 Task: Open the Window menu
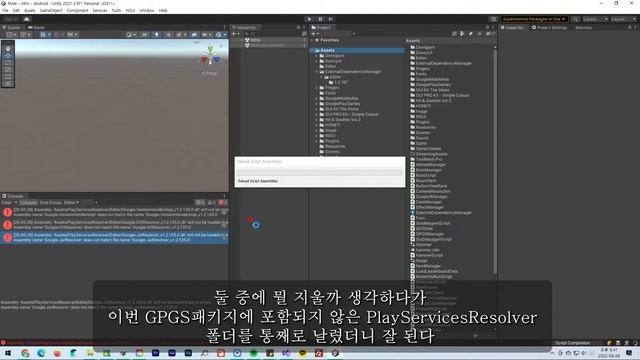click(x=147, y=11)
